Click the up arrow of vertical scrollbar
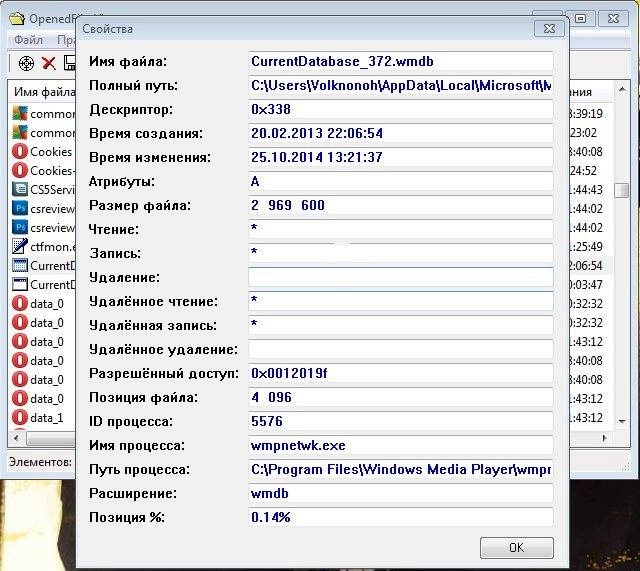 [x=622, y=89]
